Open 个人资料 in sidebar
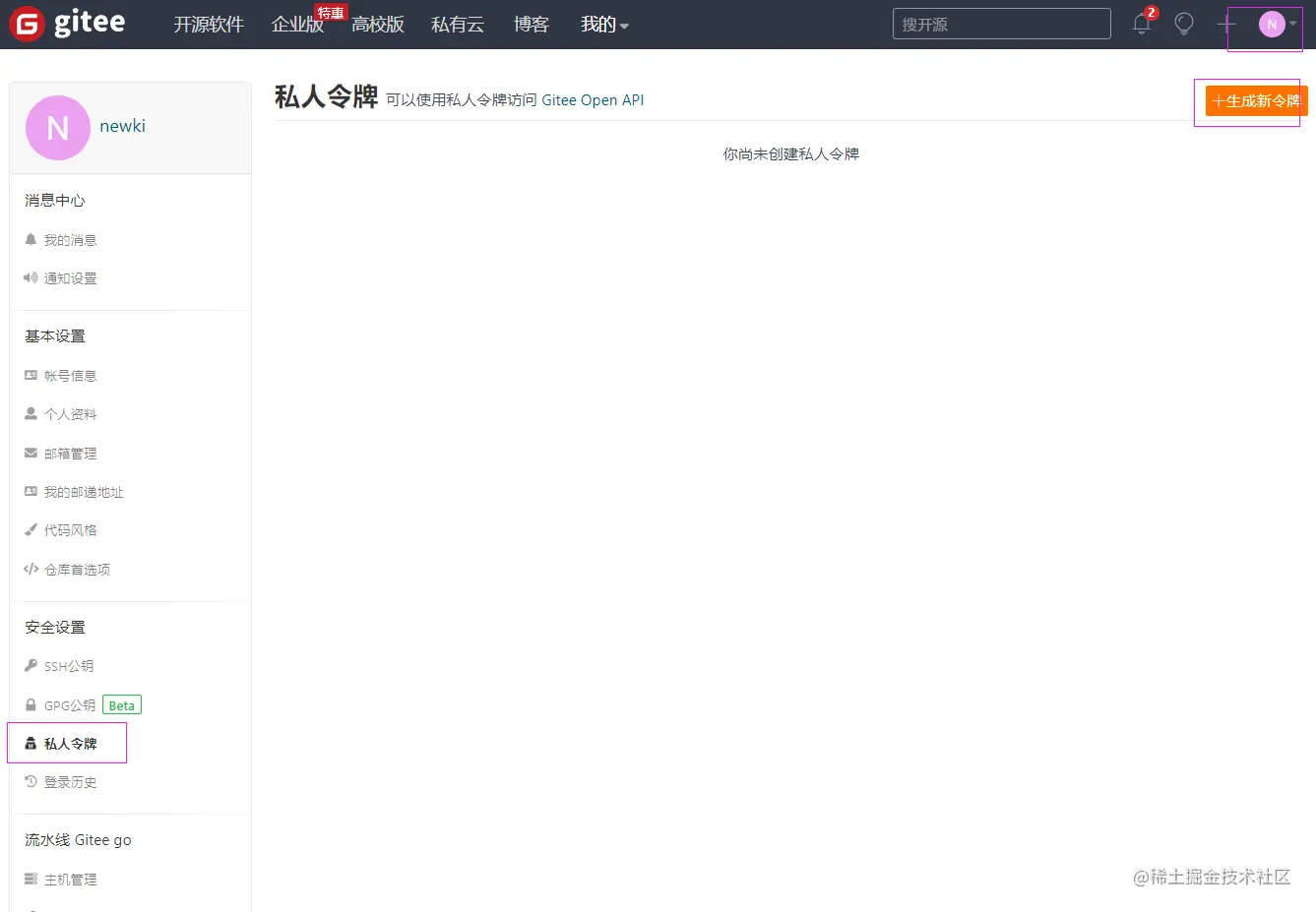The image size is (1316, 912). pos(70,414)
